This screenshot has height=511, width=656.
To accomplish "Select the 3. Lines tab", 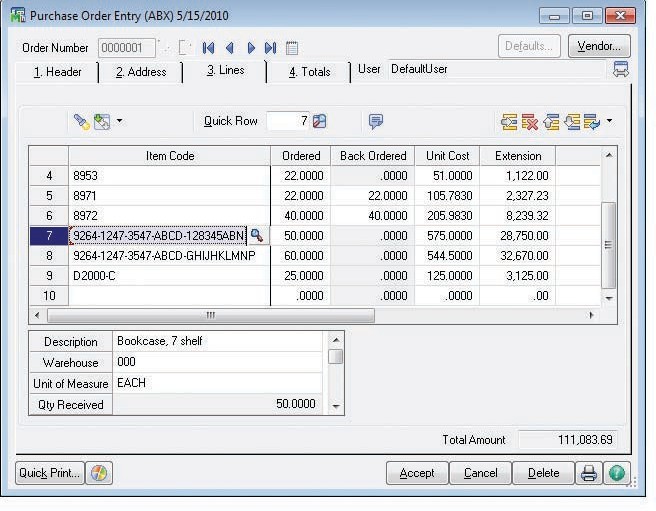I will coord(225,70).
